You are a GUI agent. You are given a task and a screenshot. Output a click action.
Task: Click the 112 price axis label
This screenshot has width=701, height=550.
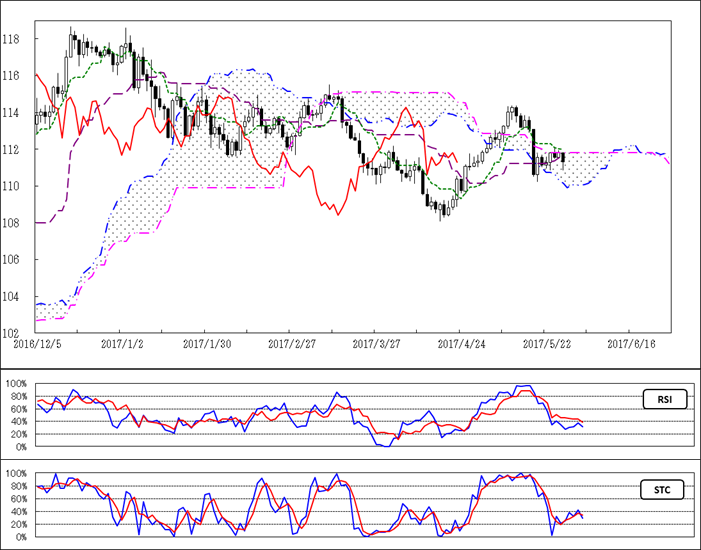14,150
